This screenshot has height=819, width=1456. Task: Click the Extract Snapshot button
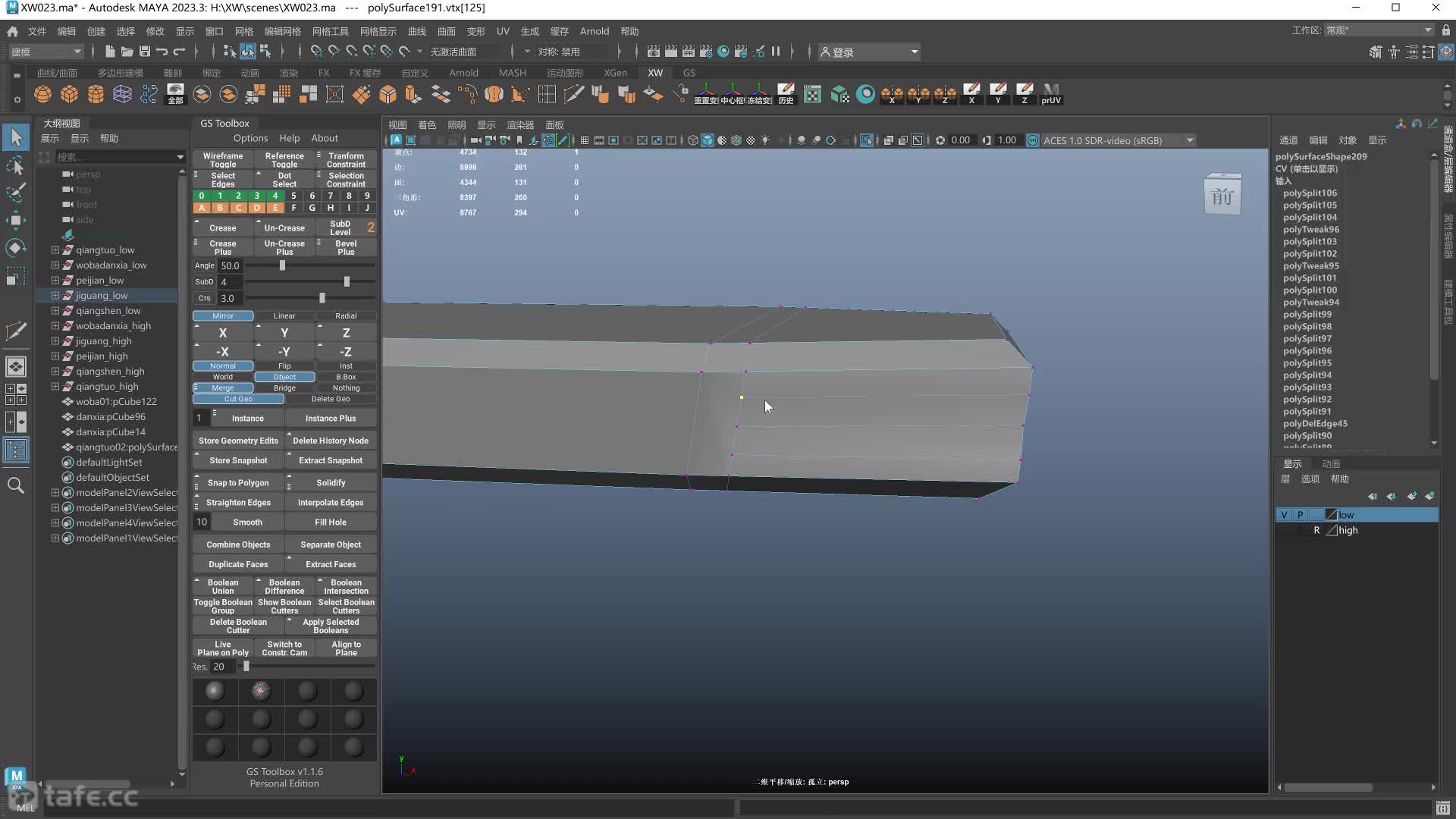tap(330, 460)
